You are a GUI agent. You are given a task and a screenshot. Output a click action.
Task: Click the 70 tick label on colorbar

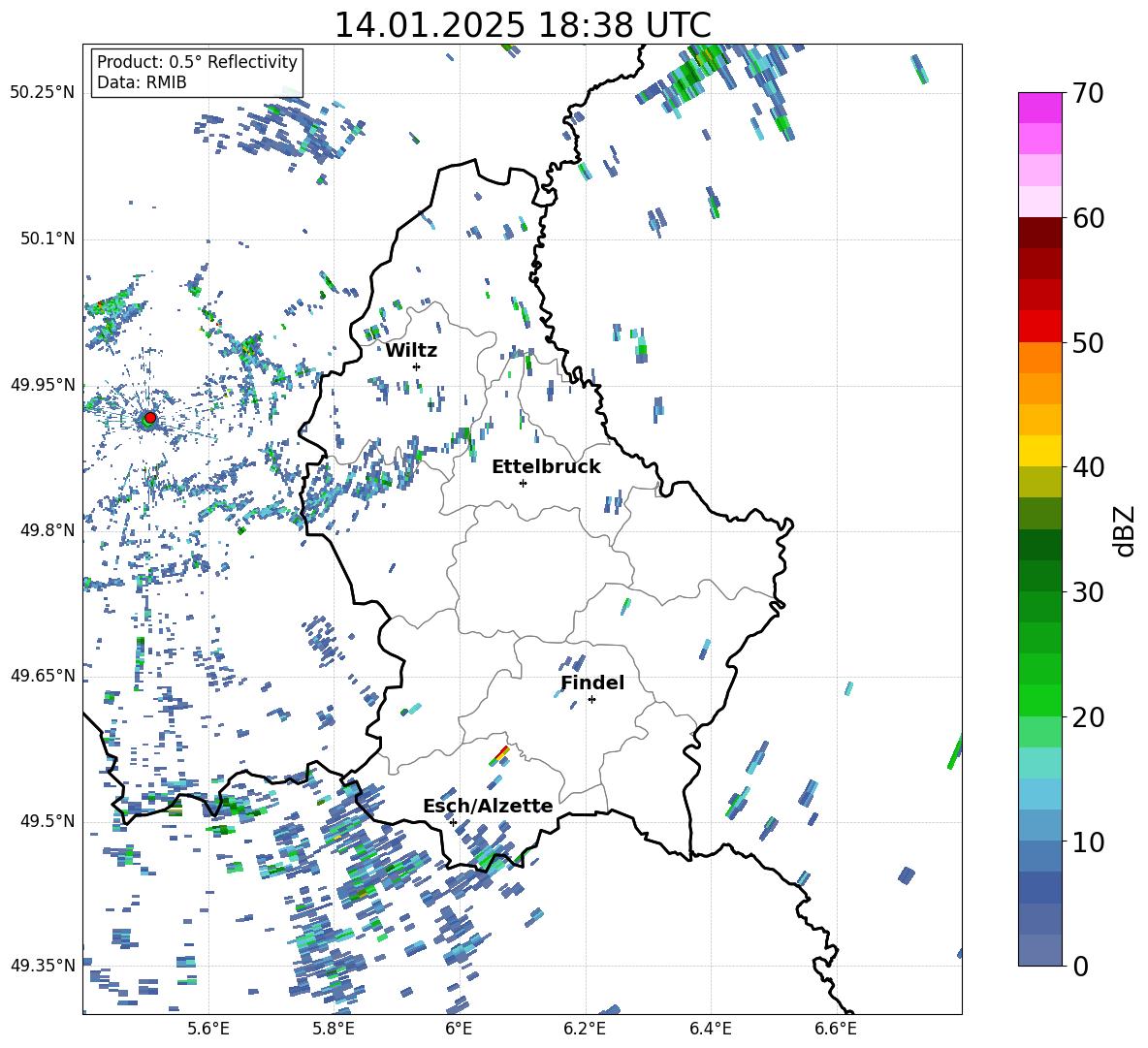[1088, 93]
